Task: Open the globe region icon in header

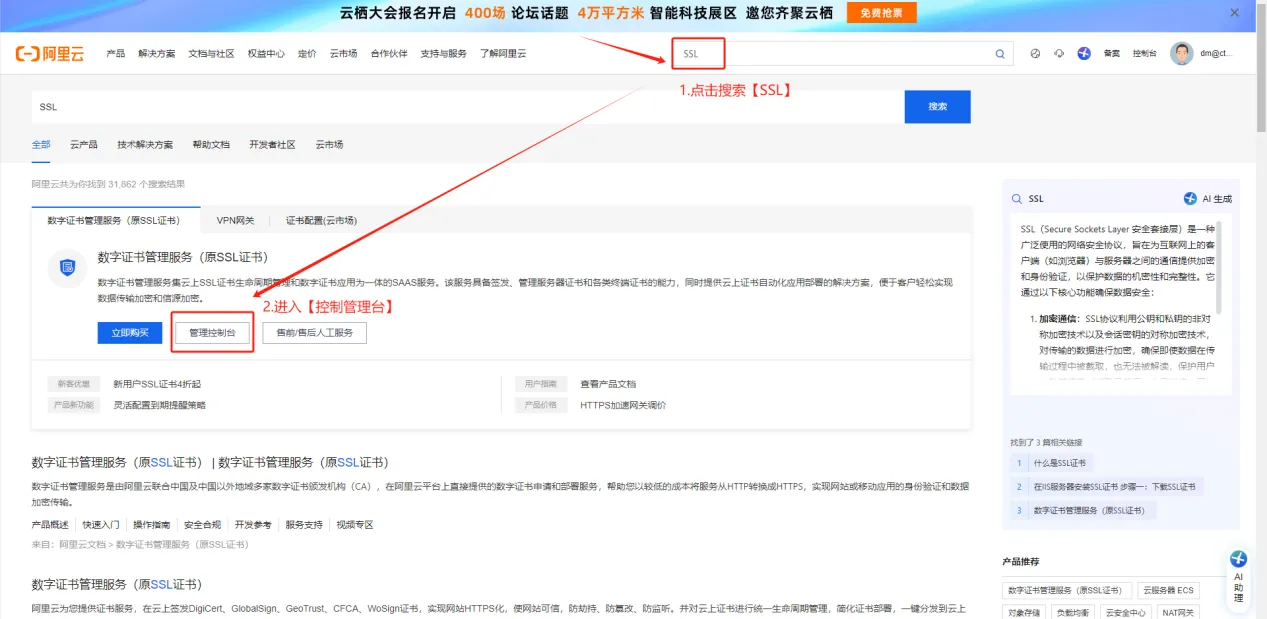Action: click(x=1035, y=54)
